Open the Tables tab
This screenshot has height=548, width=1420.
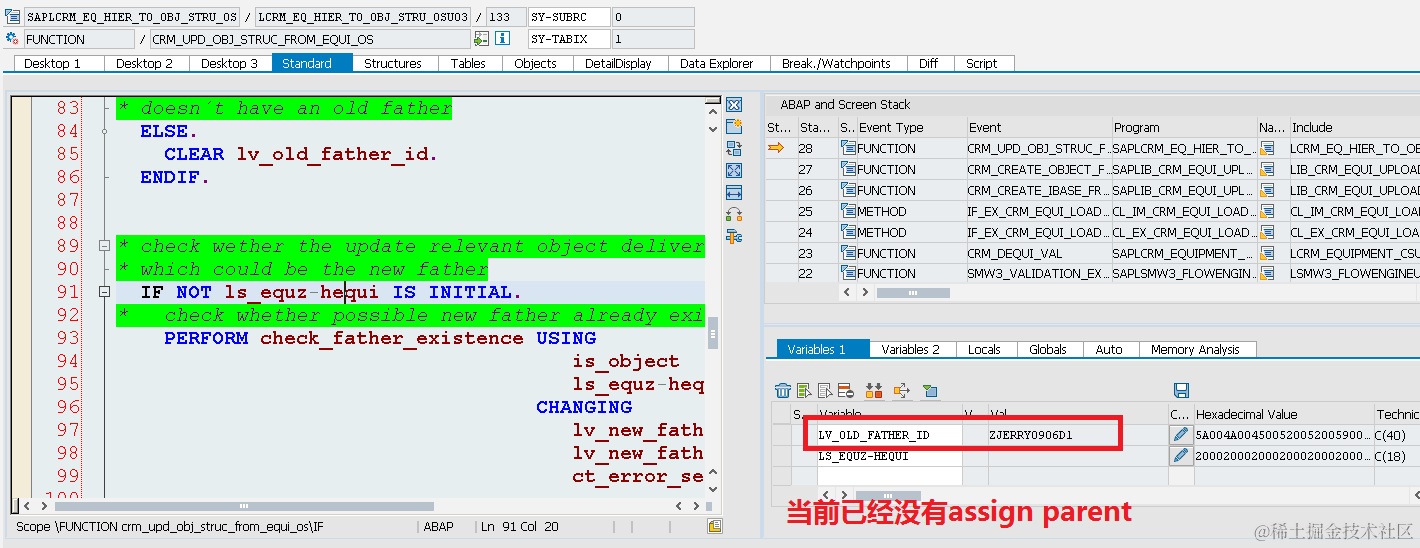[468, 63]
